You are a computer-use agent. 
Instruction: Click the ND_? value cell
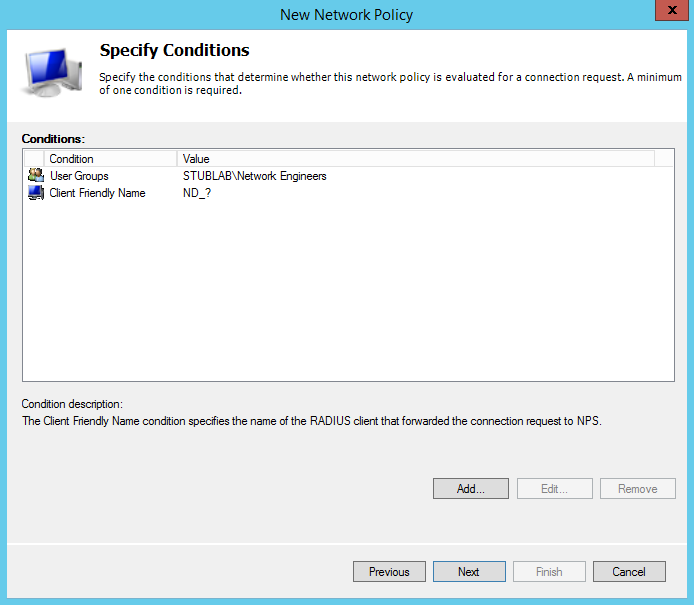coord(197,193)
